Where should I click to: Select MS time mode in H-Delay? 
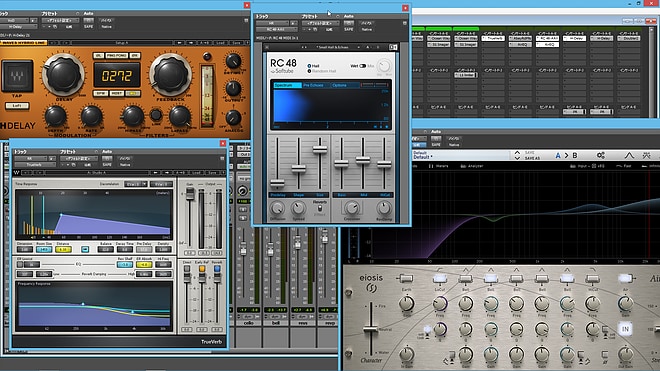coord(133,93)
